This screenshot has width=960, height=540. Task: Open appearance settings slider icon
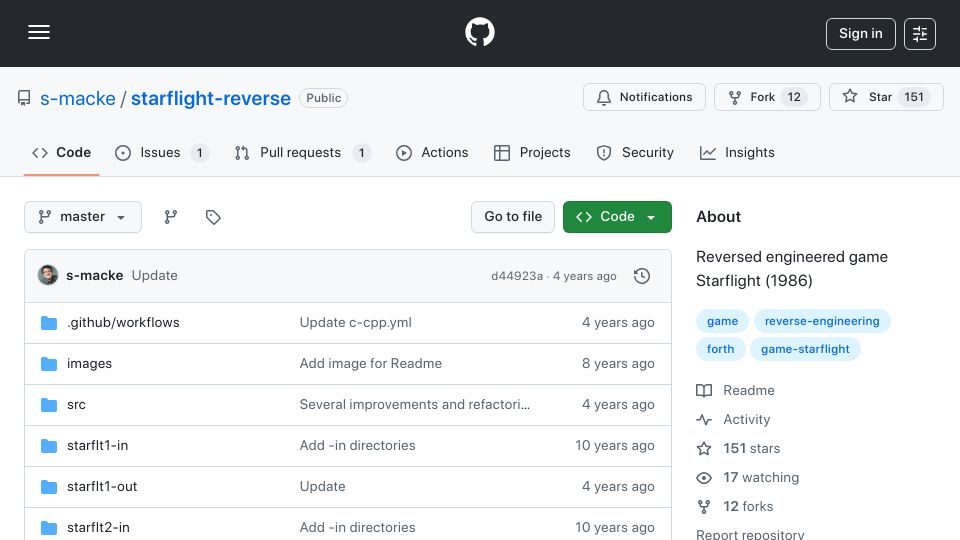click(920, 34)
